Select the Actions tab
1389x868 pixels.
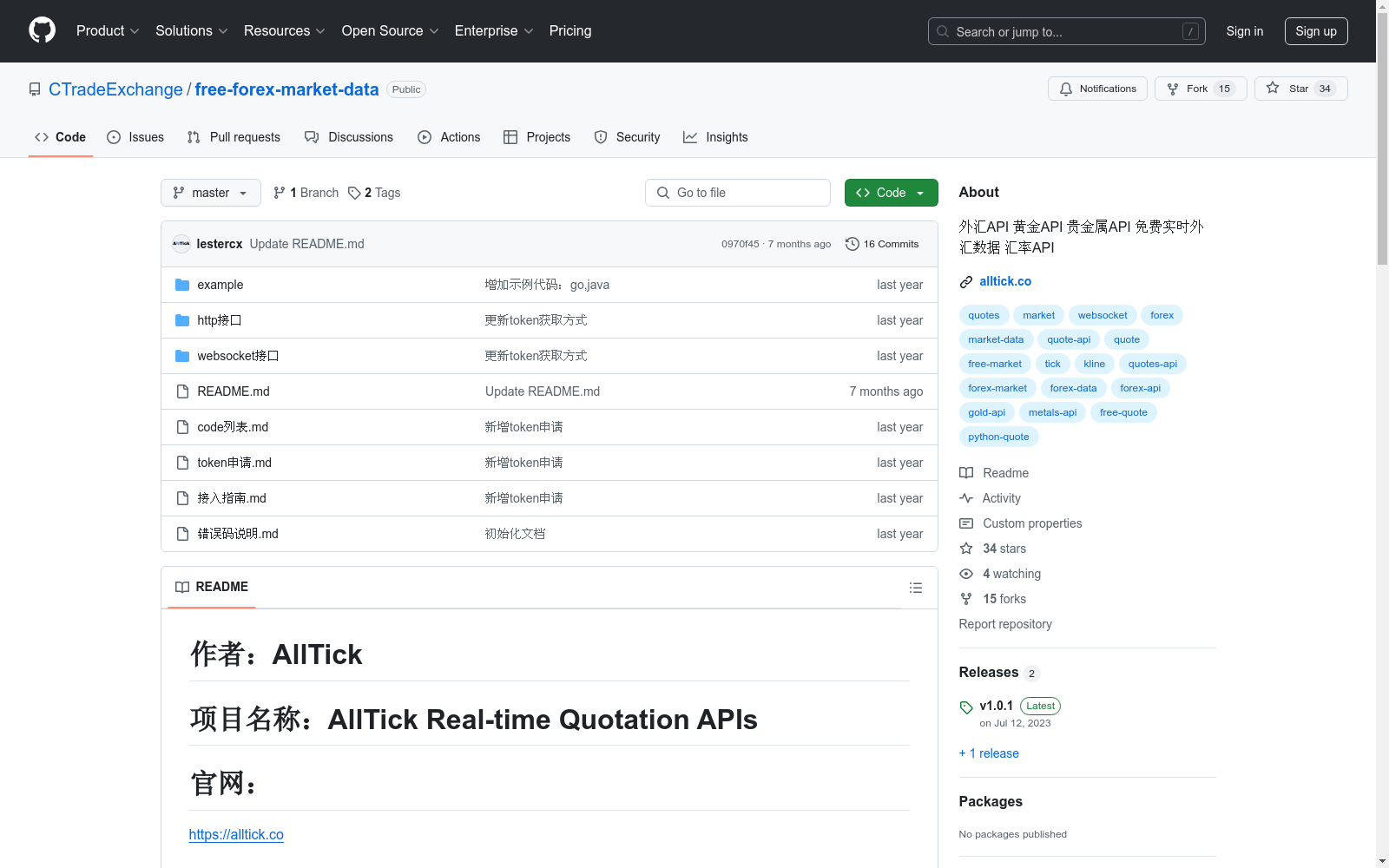(449, 137)
